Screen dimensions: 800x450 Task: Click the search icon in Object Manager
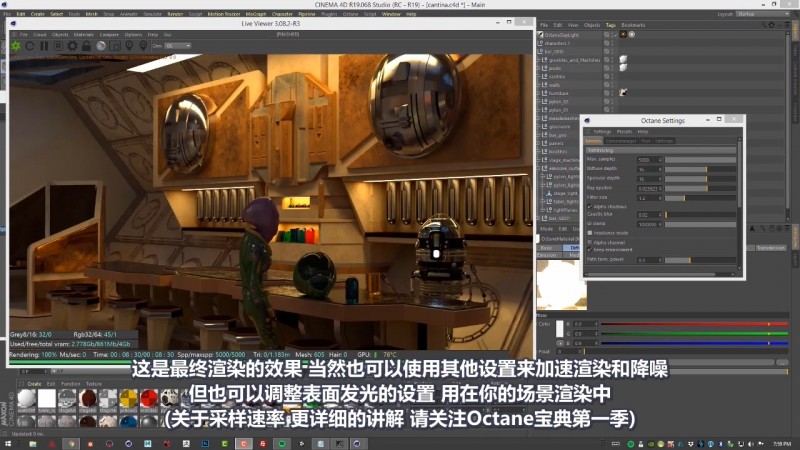pos(764,24)
